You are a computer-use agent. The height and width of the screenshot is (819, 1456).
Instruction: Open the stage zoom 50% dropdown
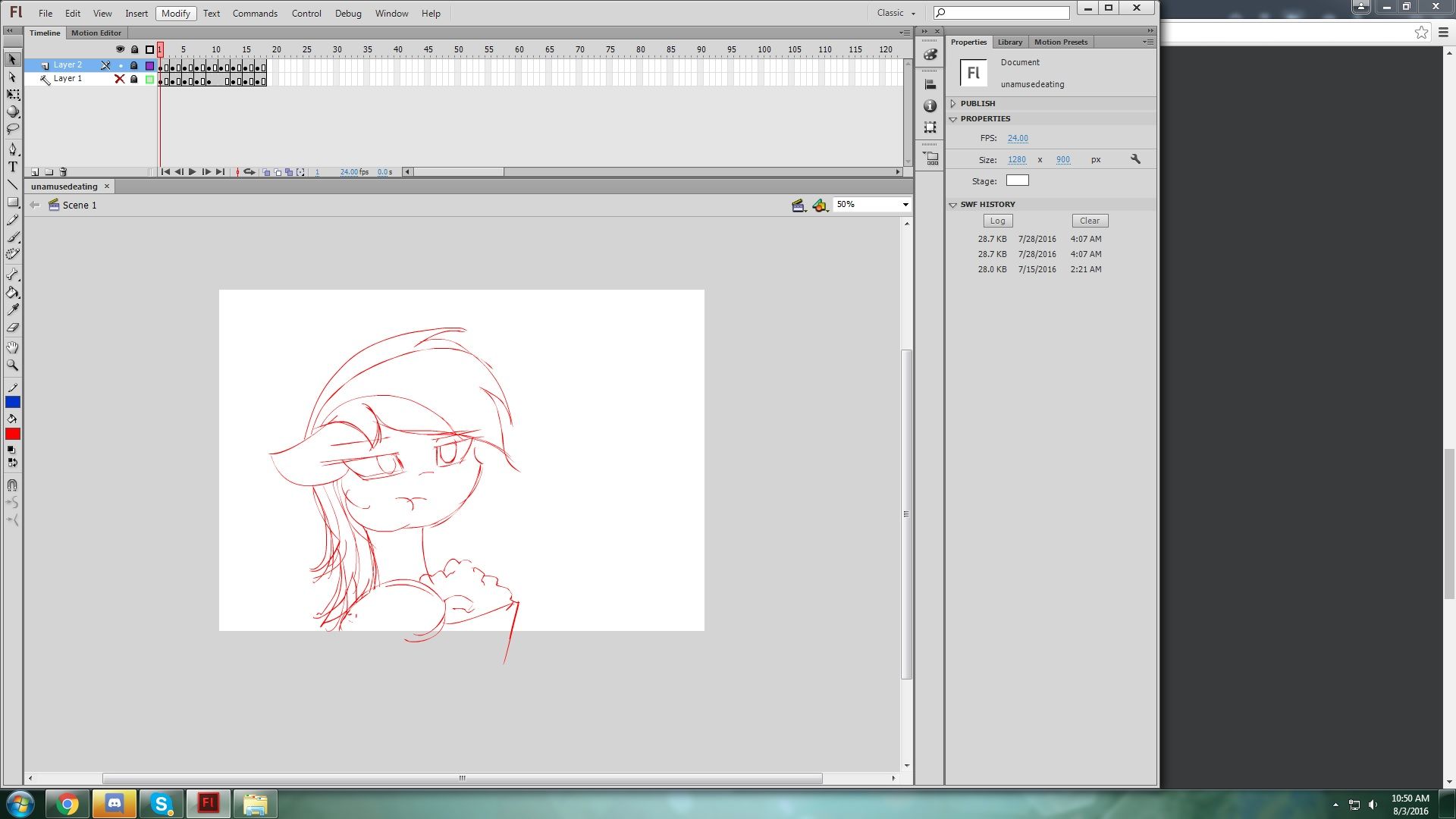(x=905, y=205)
